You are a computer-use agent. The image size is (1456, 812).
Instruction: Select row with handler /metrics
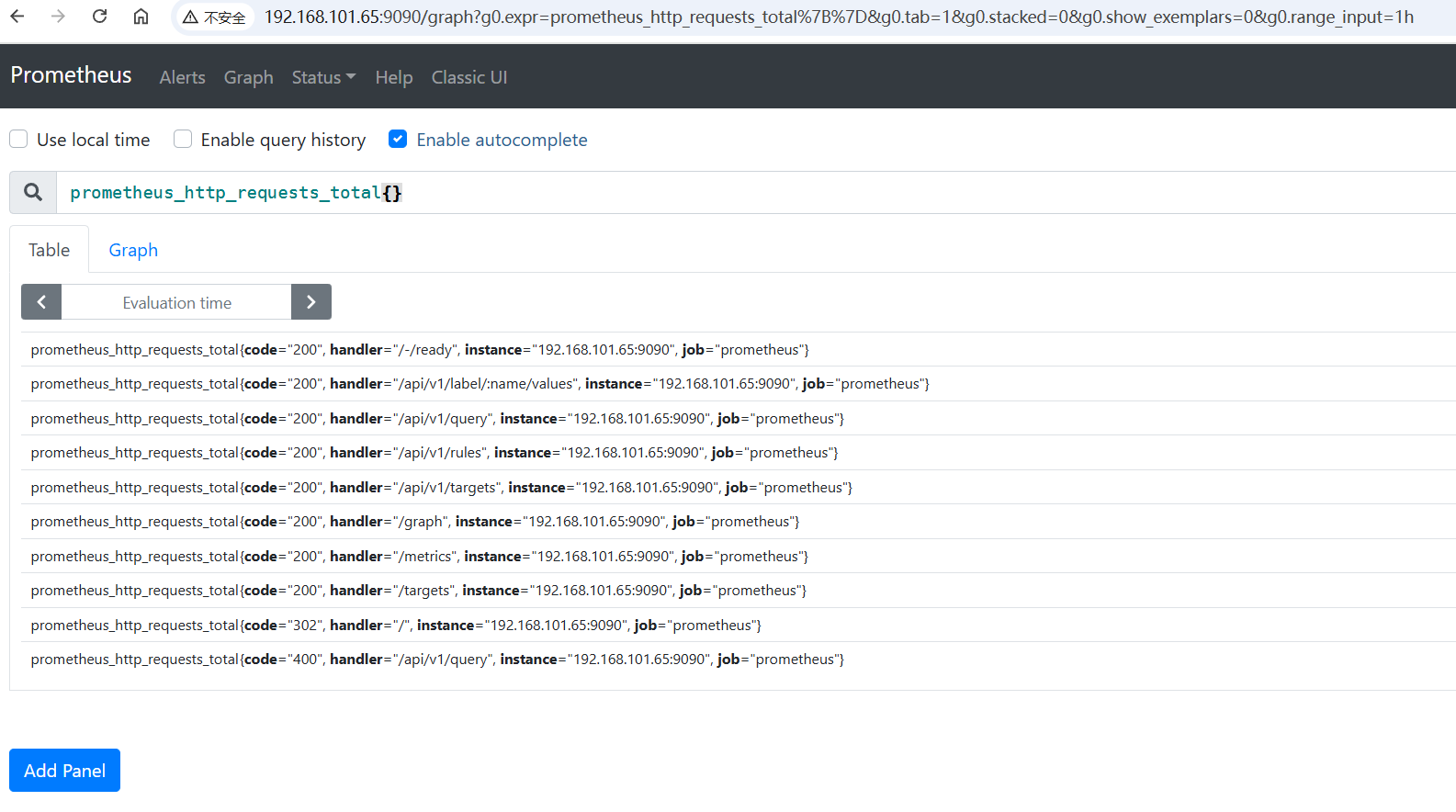[739, 556]
